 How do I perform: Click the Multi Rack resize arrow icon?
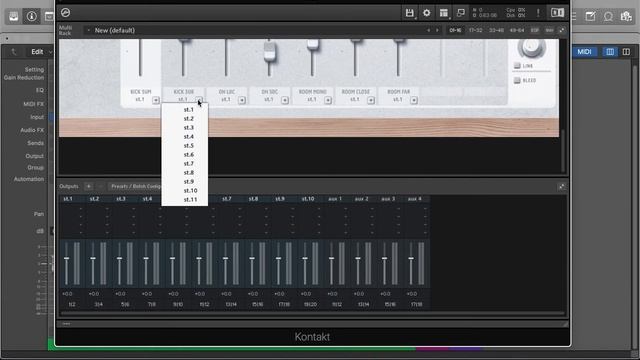point(562,30)
